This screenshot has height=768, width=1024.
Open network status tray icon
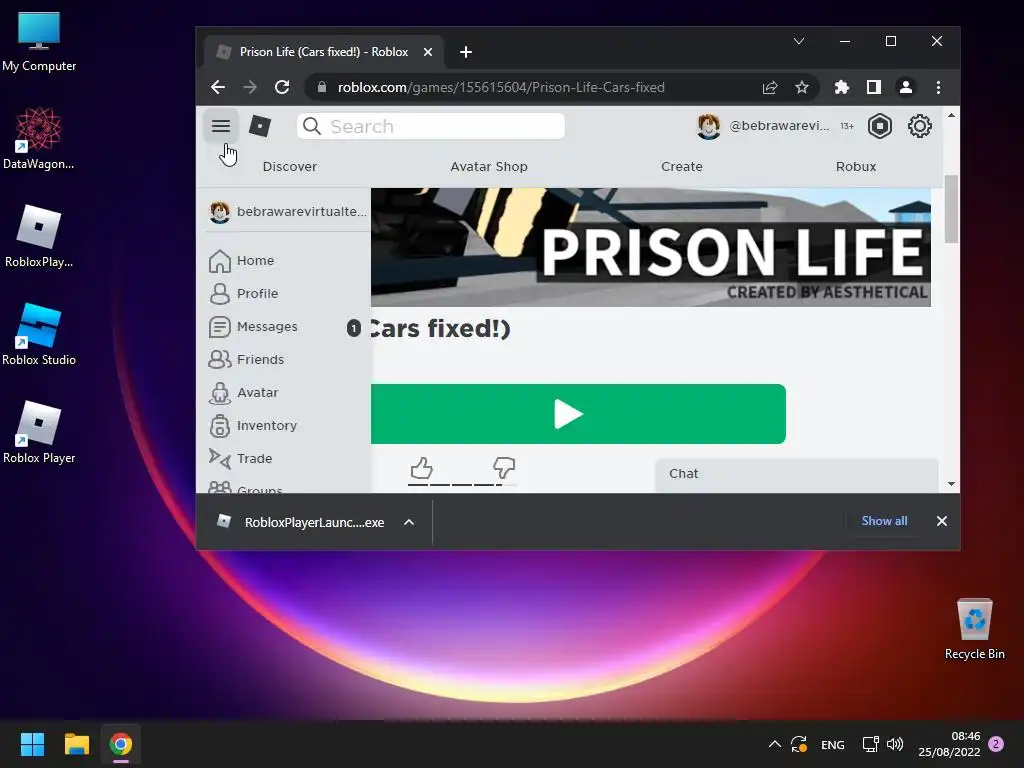(x=870, y=744)
